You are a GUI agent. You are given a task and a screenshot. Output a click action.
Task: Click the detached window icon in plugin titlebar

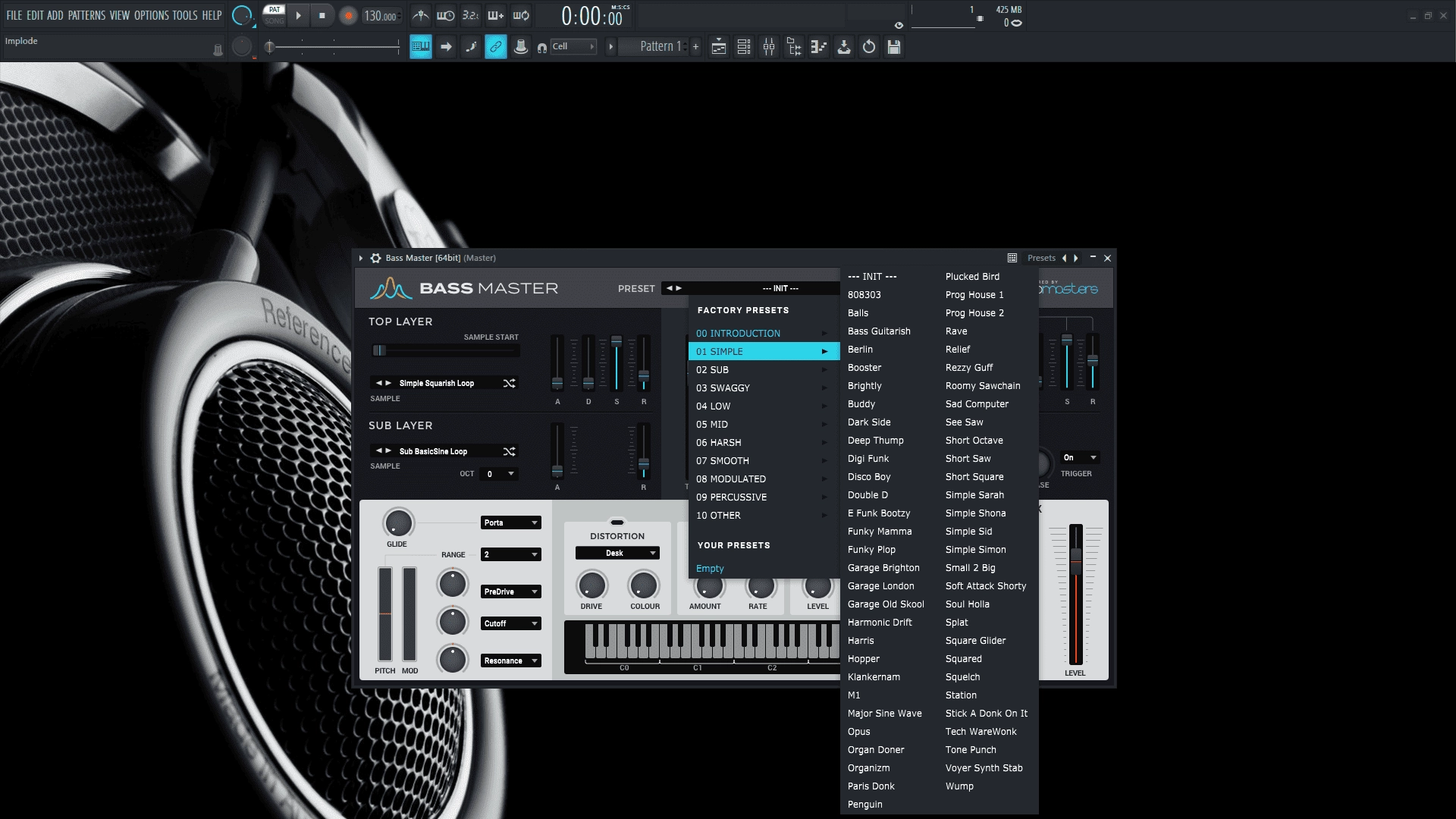point(1012,258)
